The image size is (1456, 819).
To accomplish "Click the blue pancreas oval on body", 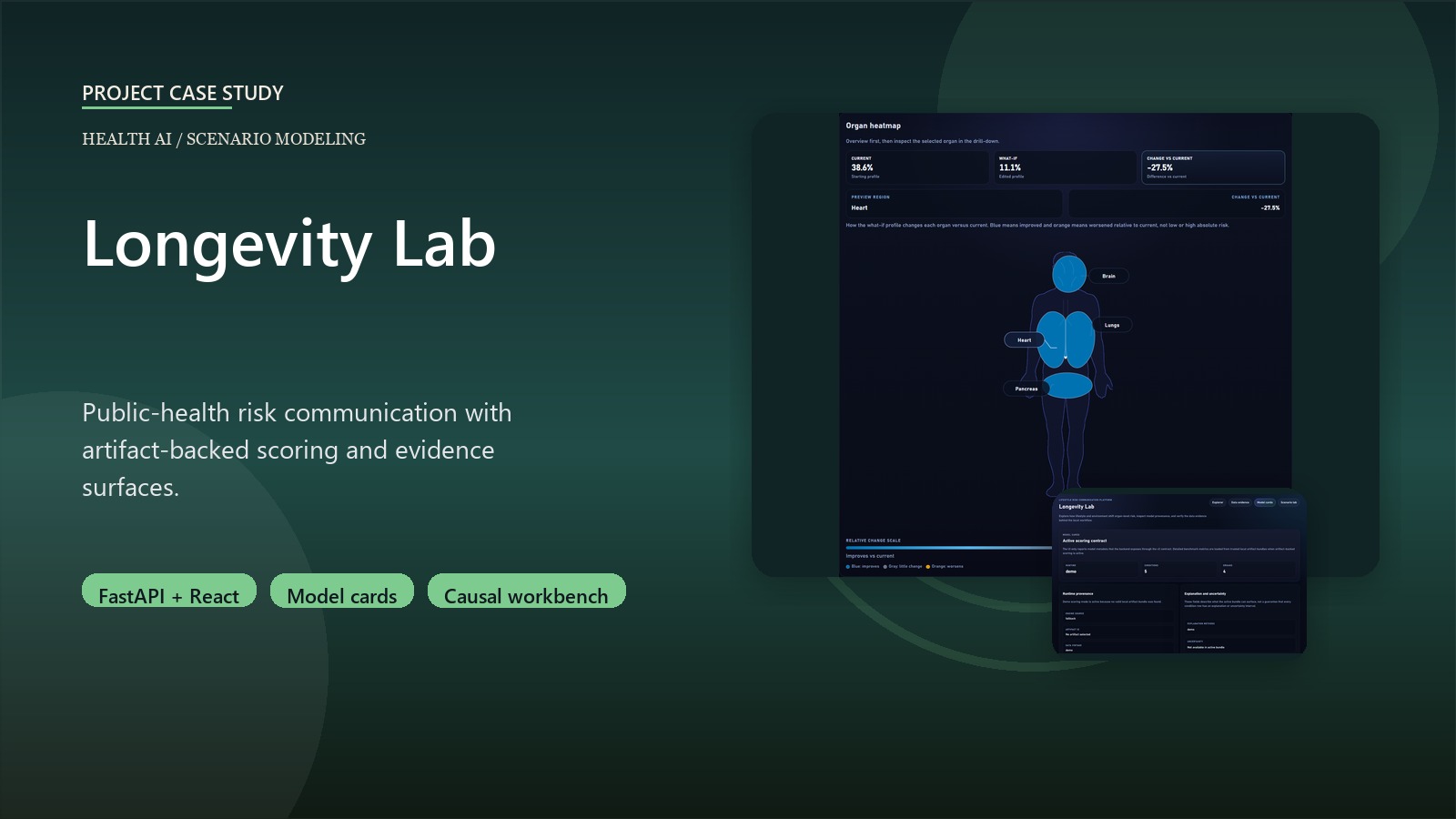I will (1067, 386).
